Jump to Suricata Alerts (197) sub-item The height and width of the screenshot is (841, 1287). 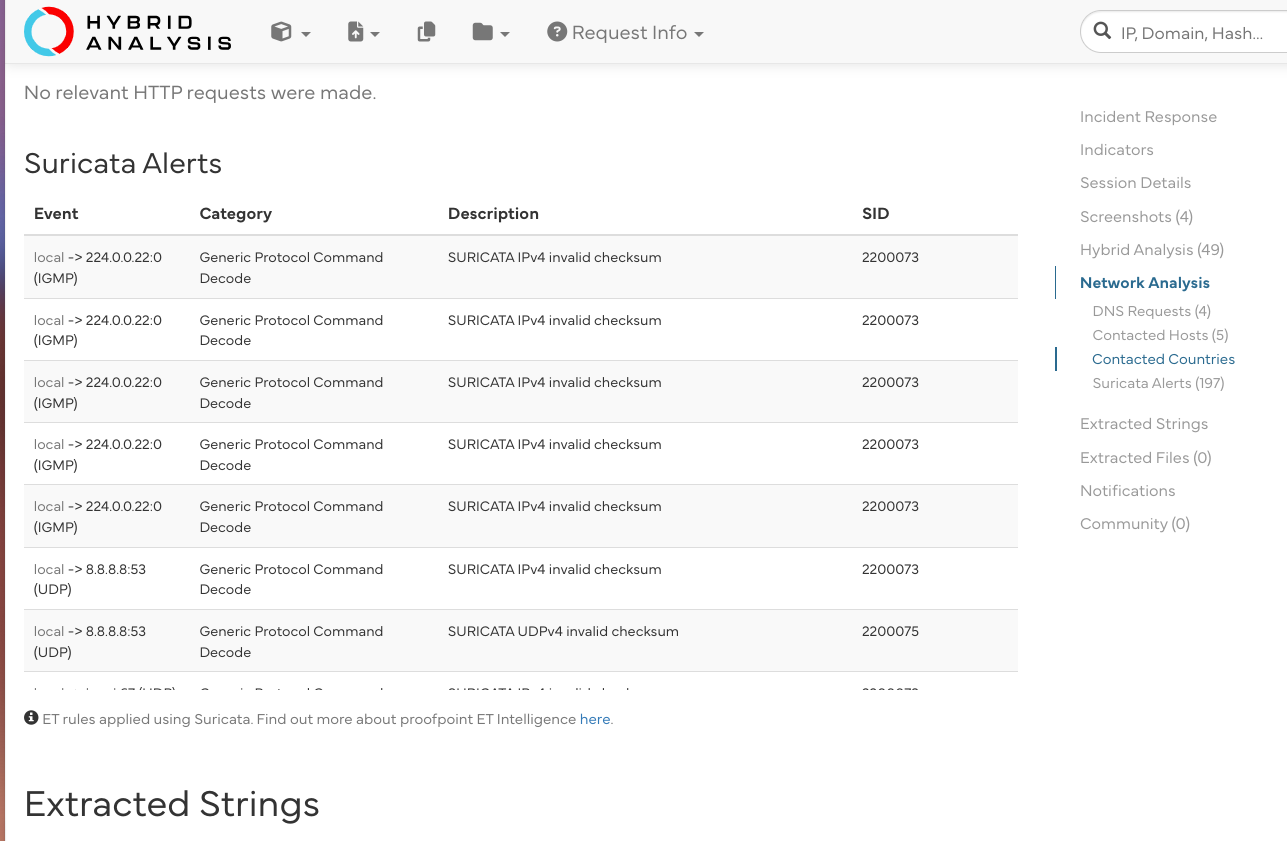pos(1158,383)
